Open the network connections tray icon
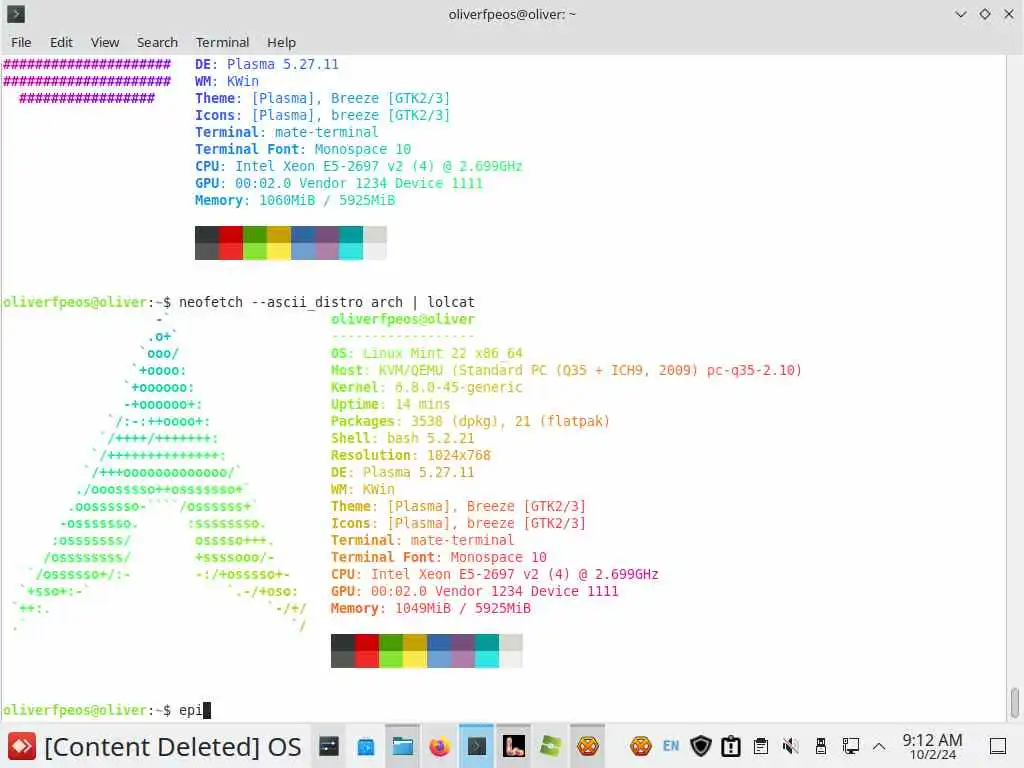 pos(850,746)
